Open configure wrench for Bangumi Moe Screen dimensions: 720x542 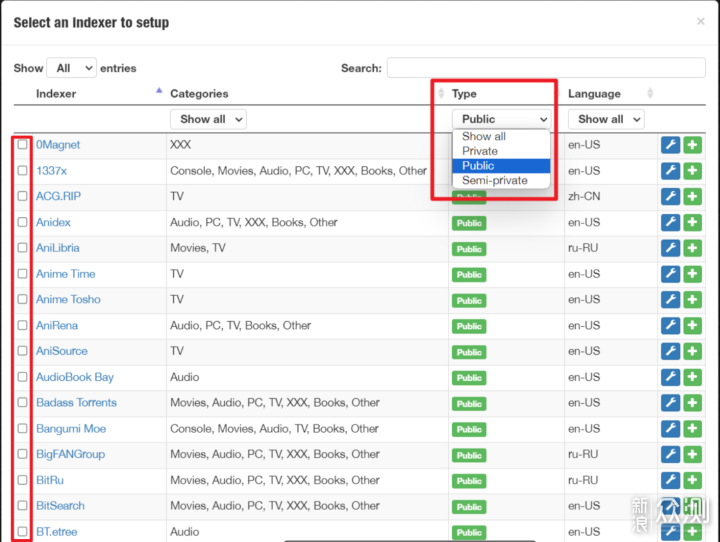(670, 429)
